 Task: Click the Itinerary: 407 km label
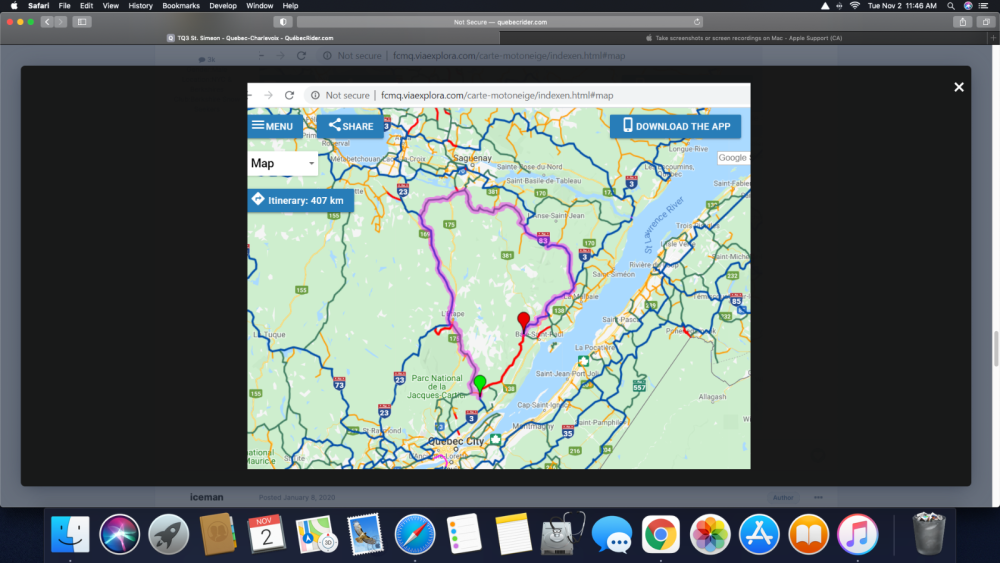(x=301, y=200)
